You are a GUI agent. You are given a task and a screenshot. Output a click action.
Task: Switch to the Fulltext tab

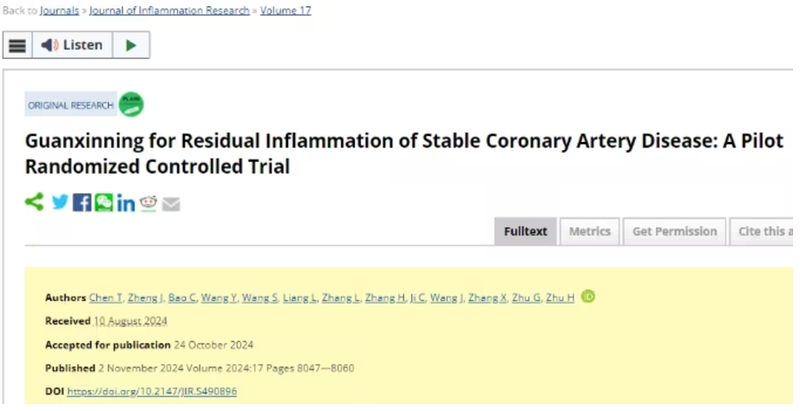(525, 231)
